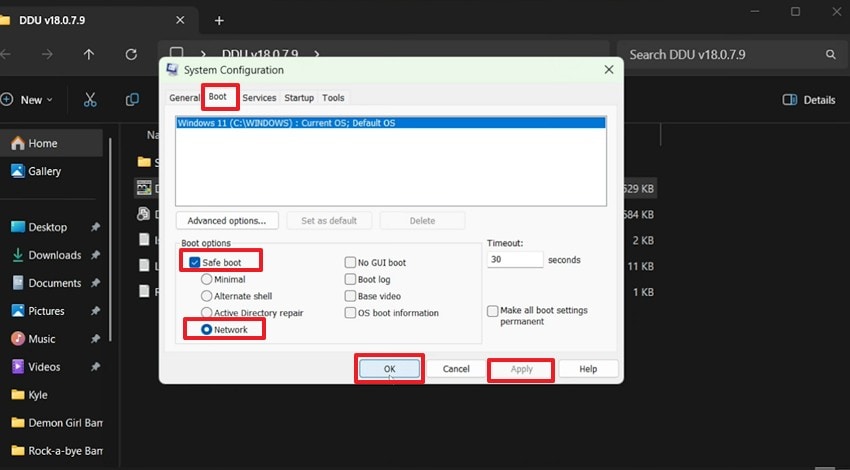
Task: Click the sidebar vertical scrollbar
Action: click(x=111, y=240)
